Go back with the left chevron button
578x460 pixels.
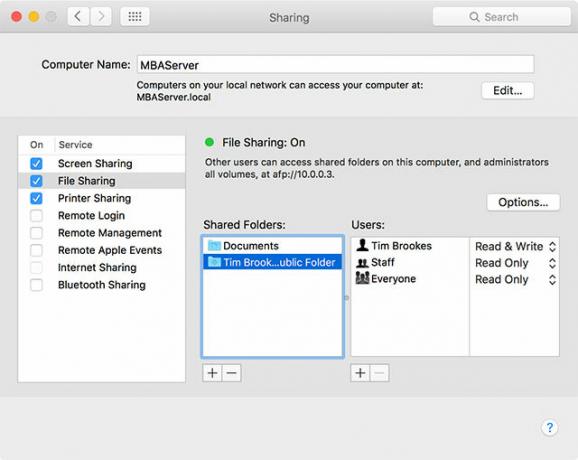pyautogui.click(x=78, y=17)
